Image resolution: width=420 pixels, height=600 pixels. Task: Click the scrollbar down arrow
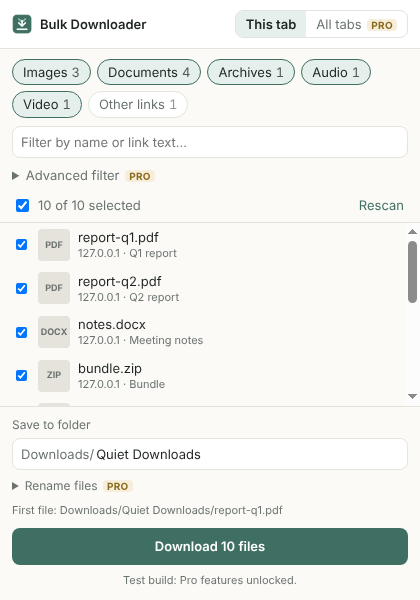point(412,396)
